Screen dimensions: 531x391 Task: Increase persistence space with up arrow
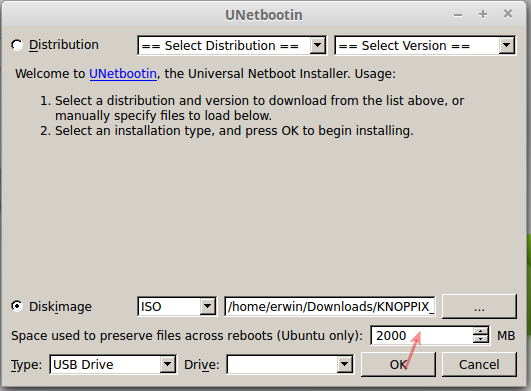[x=481, y=331]
